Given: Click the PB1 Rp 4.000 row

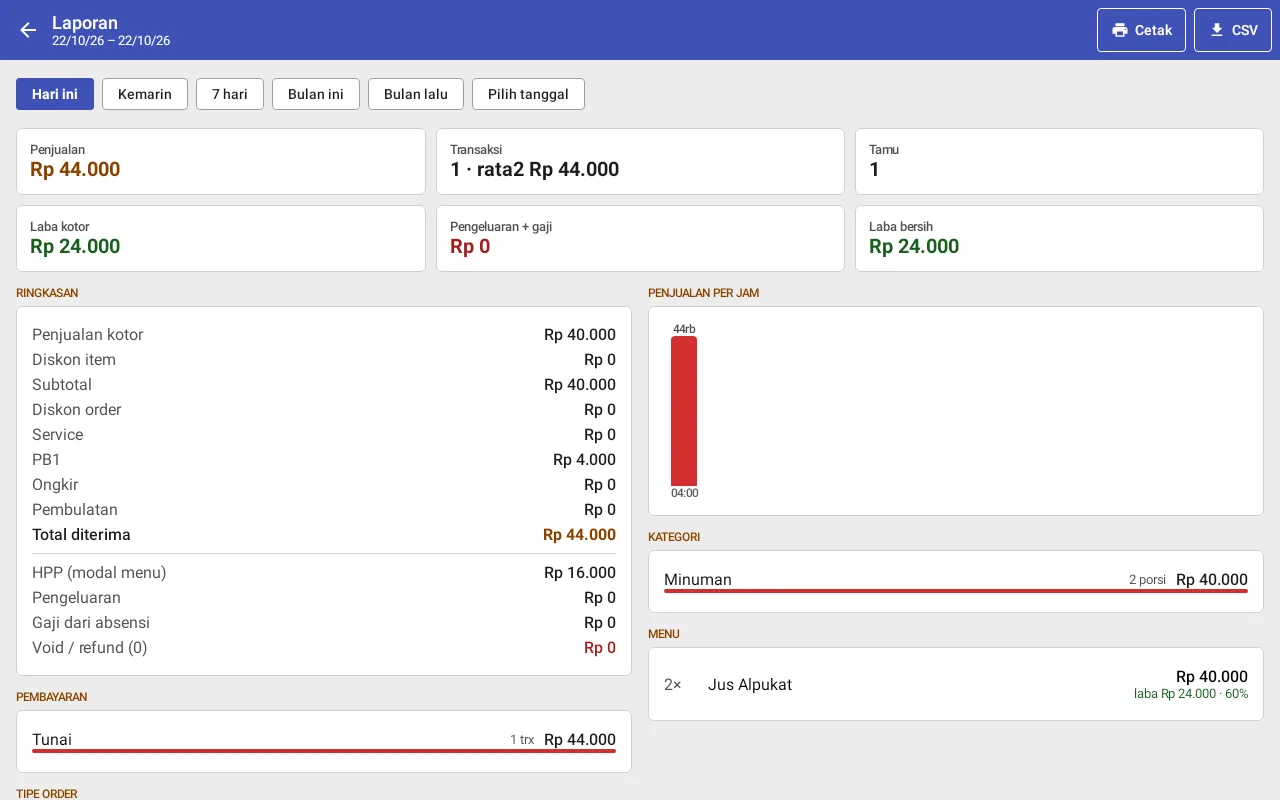Looking at the screenshot, I should [x=324, y=460].
